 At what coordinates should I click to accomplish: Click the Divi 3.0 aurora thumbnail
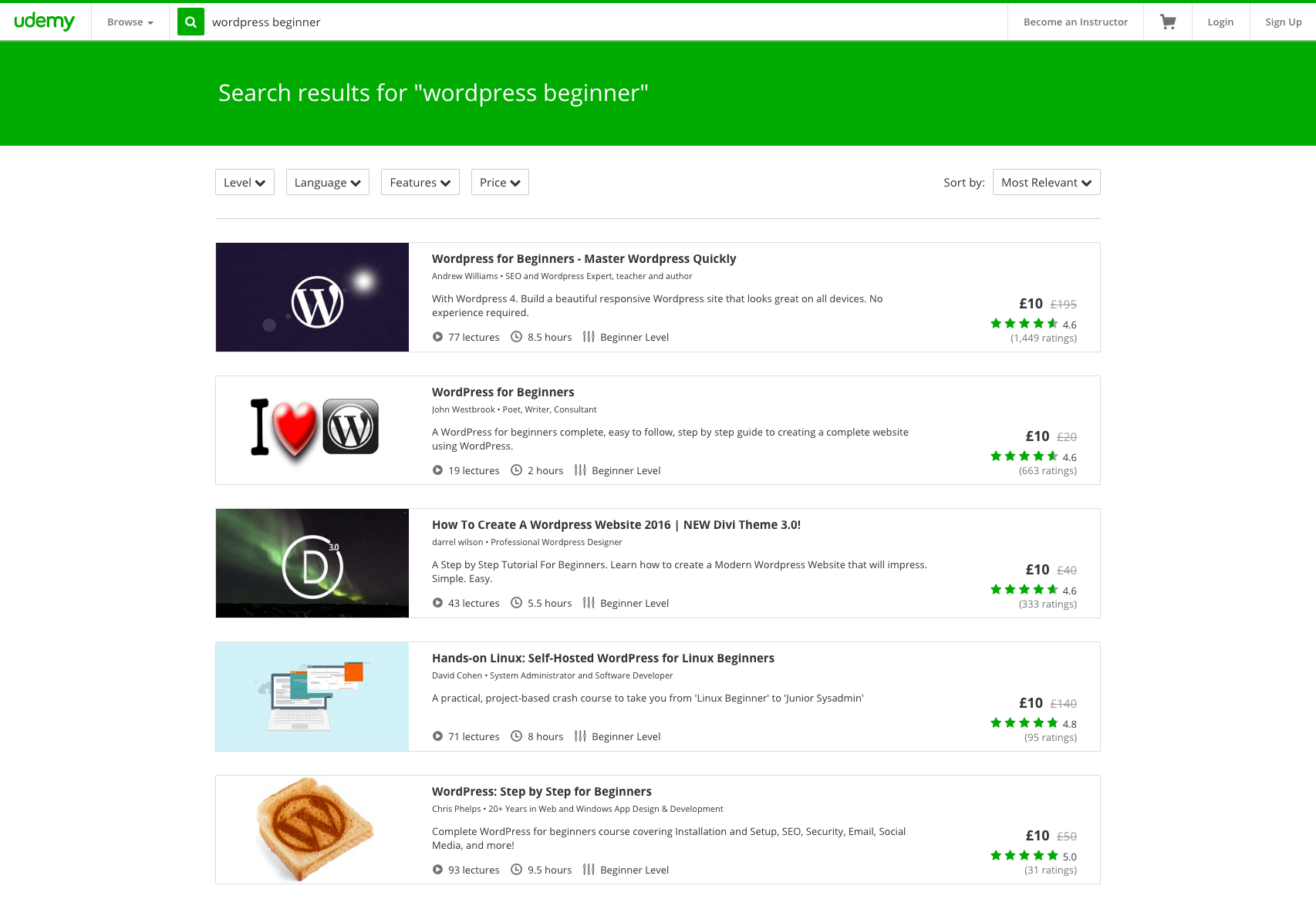(x=312, y=564)
